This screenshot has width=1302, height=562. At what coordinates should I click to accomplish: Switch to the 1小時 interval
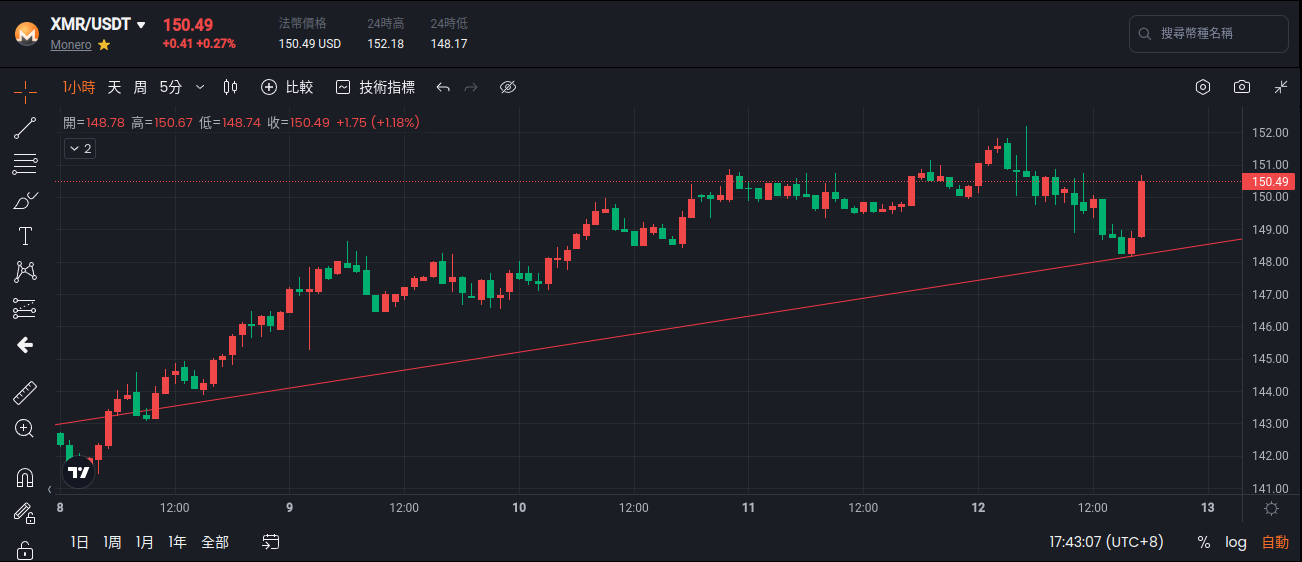(79, 87)
